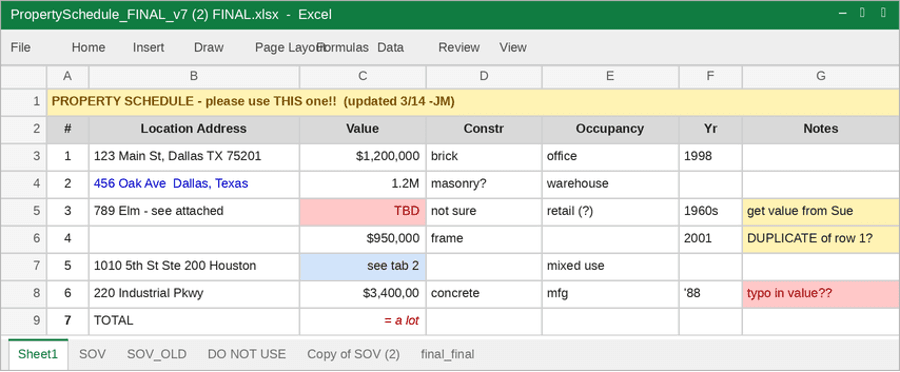Select the TOTAL label cell

click(194, 321)
